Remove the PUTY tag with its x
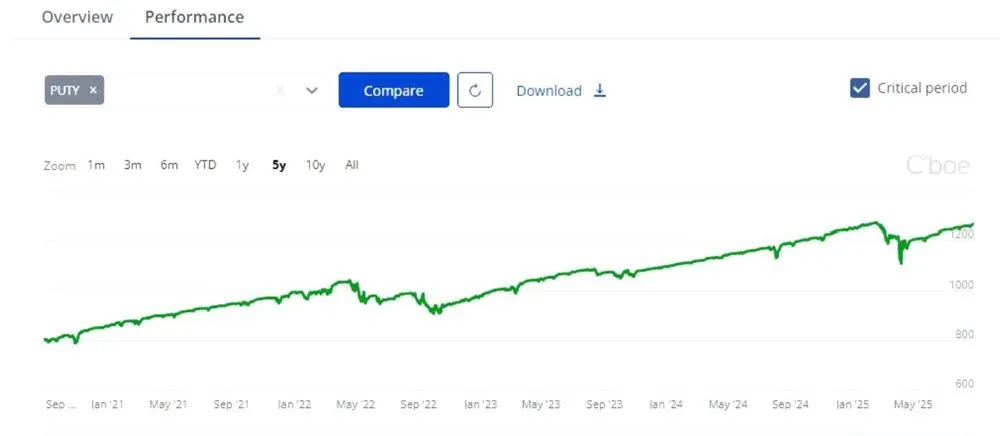Viewport: 1000px width, 436px height. click(93, 90)
